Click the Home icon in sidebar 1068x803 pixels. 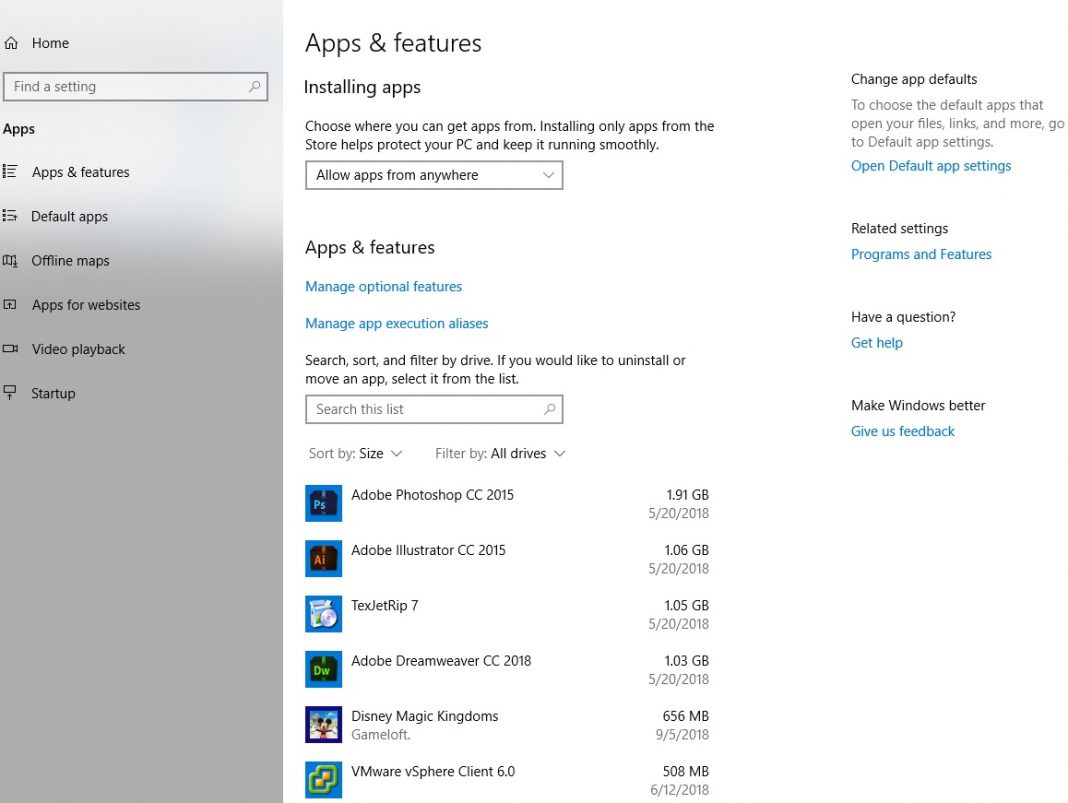[x=12, y=43]
